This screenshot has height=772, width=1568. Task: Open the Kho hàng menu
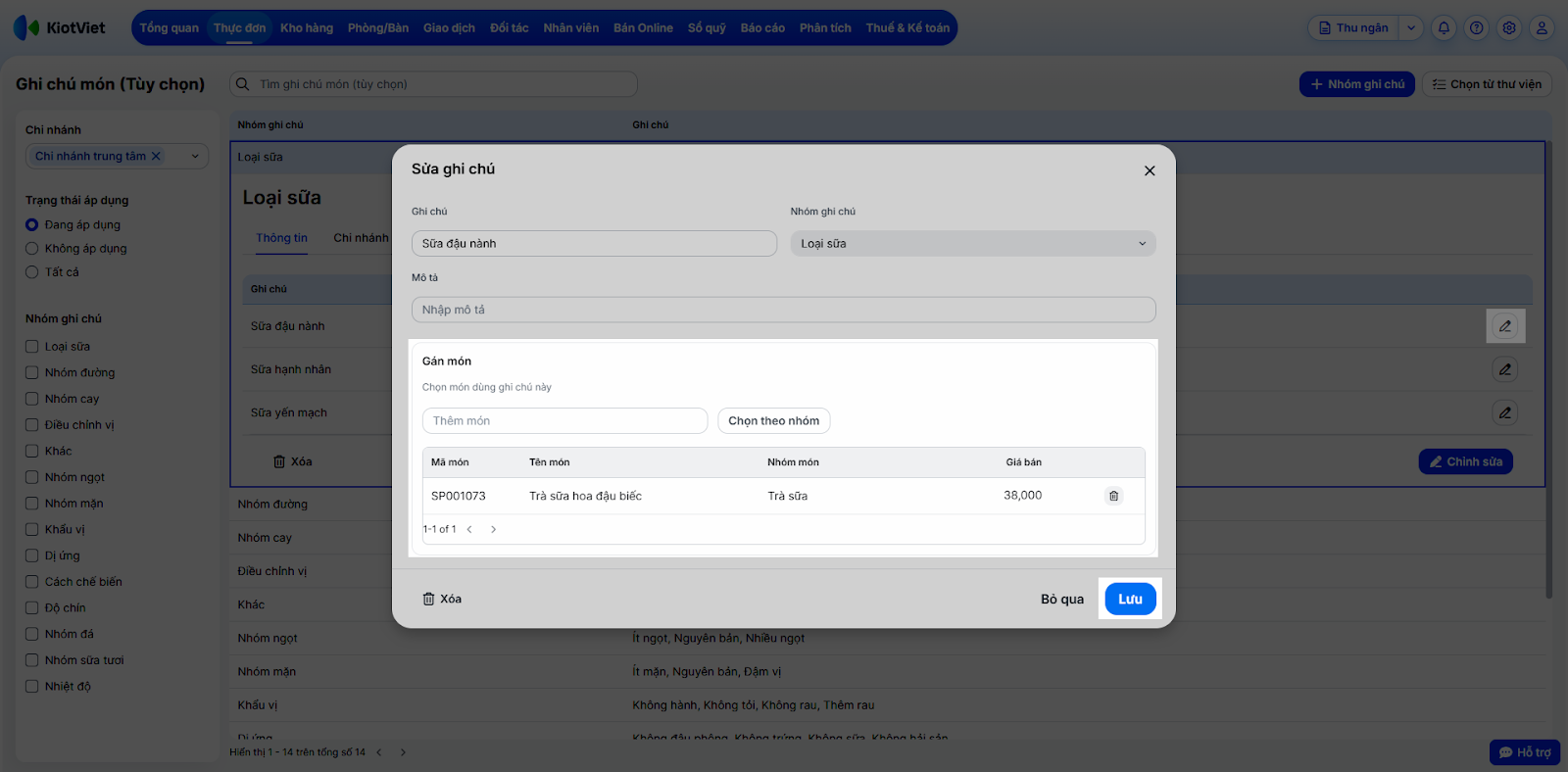307,28
